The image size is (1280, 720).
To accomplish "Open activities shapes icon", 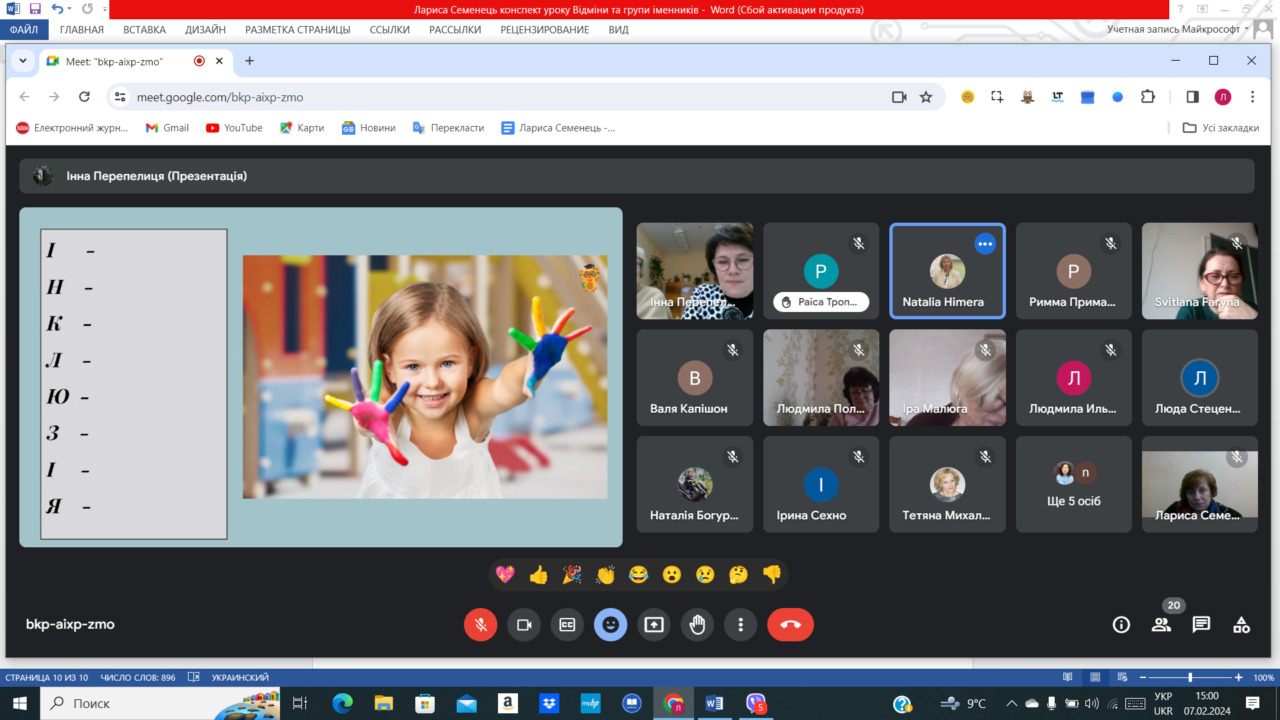I will pyautogui.click(x=1241, y=624).
